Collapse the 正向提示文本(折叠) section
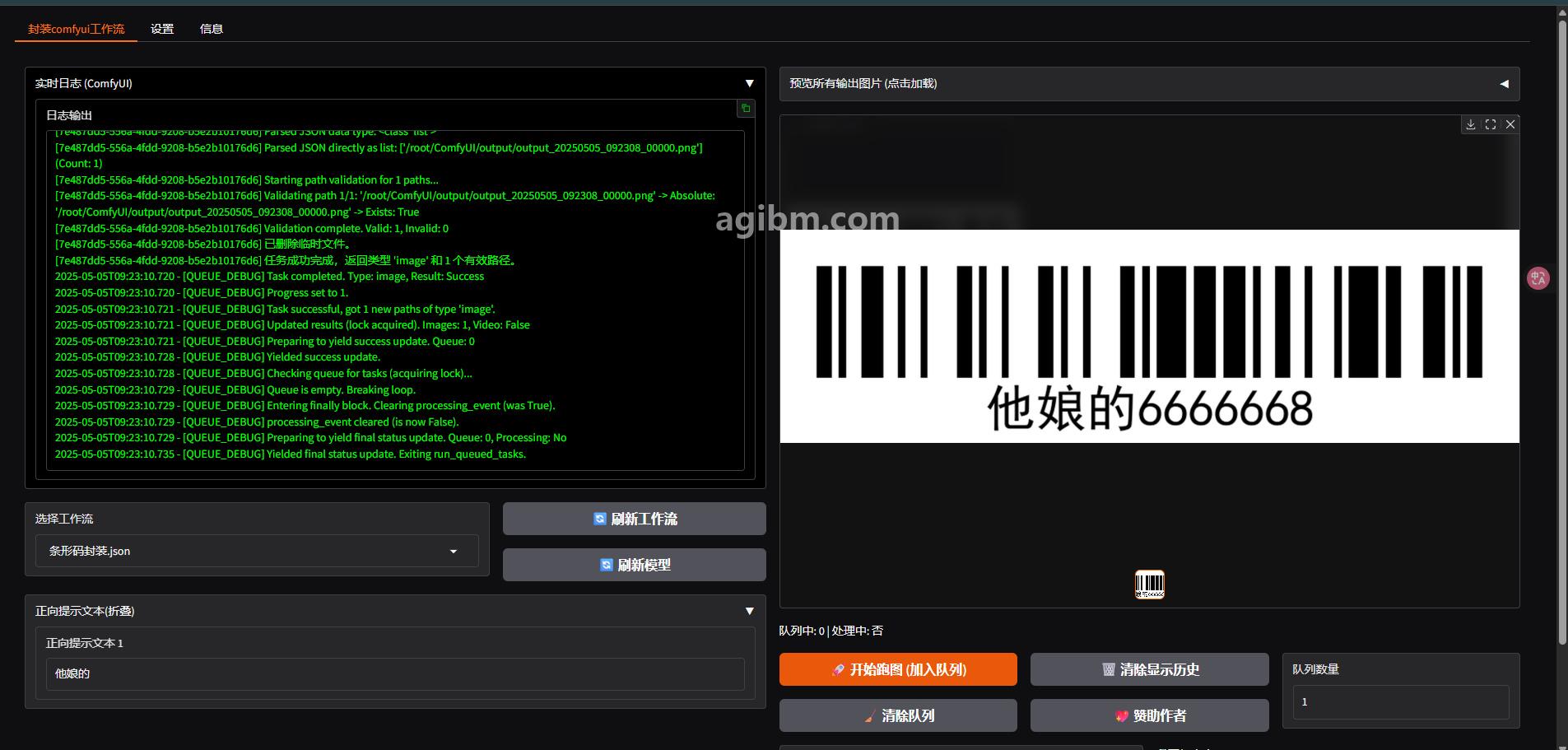This screenshot has height=750, width=1568. (x=749, y=611)
